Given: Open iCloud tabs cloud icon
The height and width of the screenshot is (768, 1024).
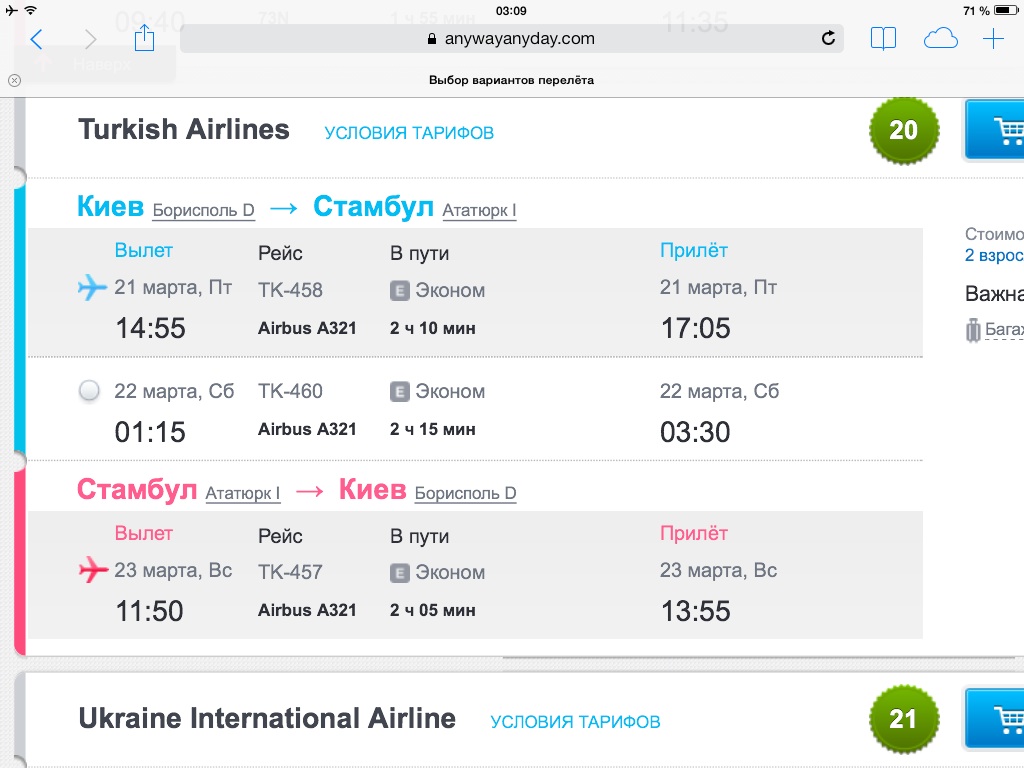Looking at the screenshot, I should coord(940,39).
